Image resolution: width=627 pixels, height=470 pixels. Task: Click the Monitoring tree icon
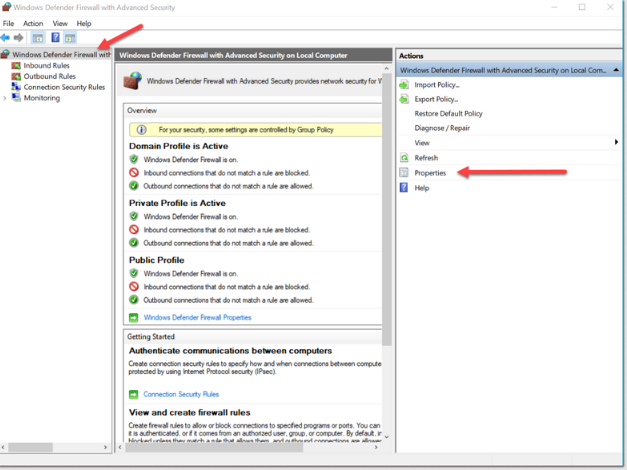click(16, 98)
